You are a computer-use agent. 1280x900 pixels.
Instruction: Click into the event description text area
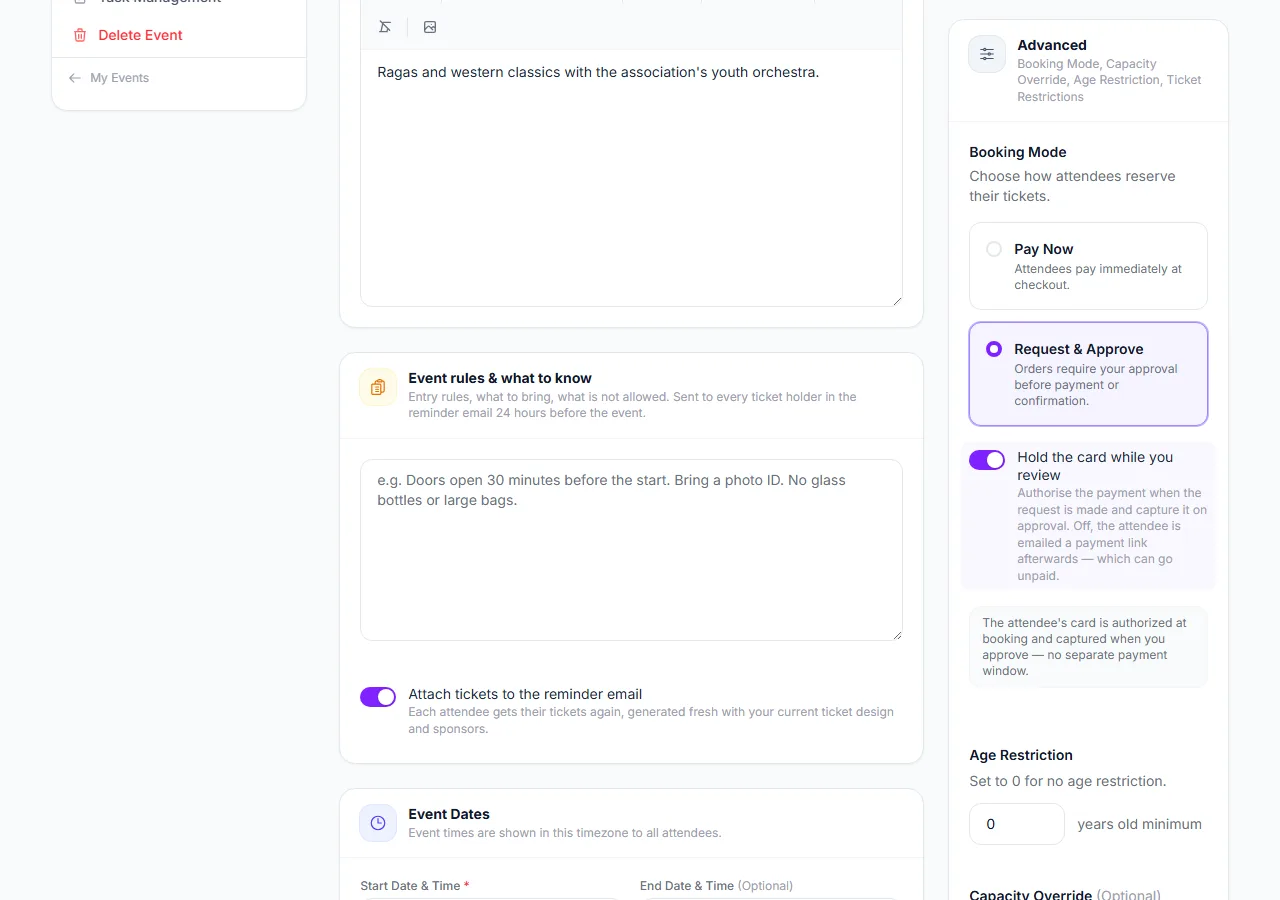[x=631, y=178]
